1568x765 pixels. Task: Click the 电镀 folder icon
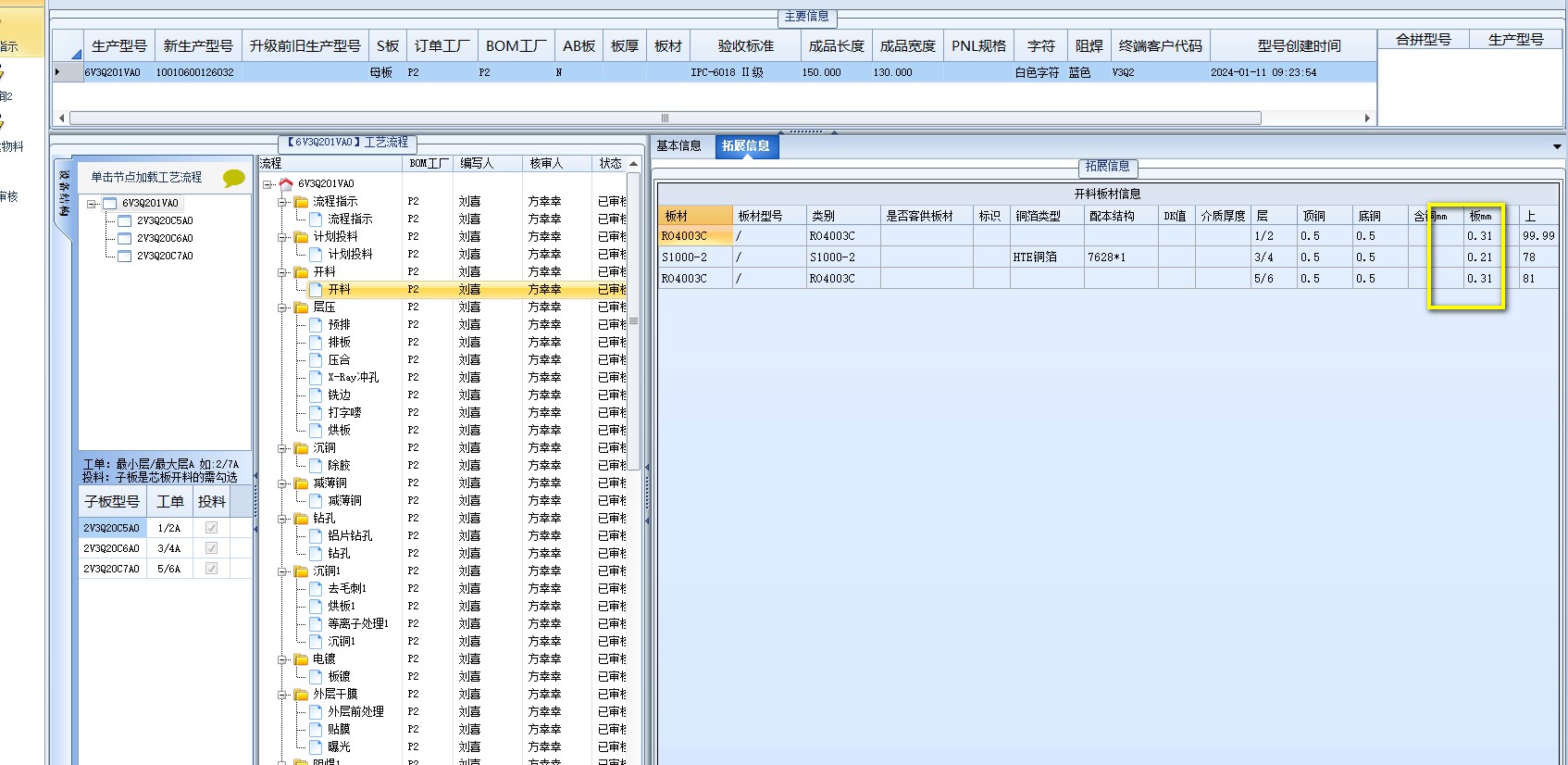point(301,658)
